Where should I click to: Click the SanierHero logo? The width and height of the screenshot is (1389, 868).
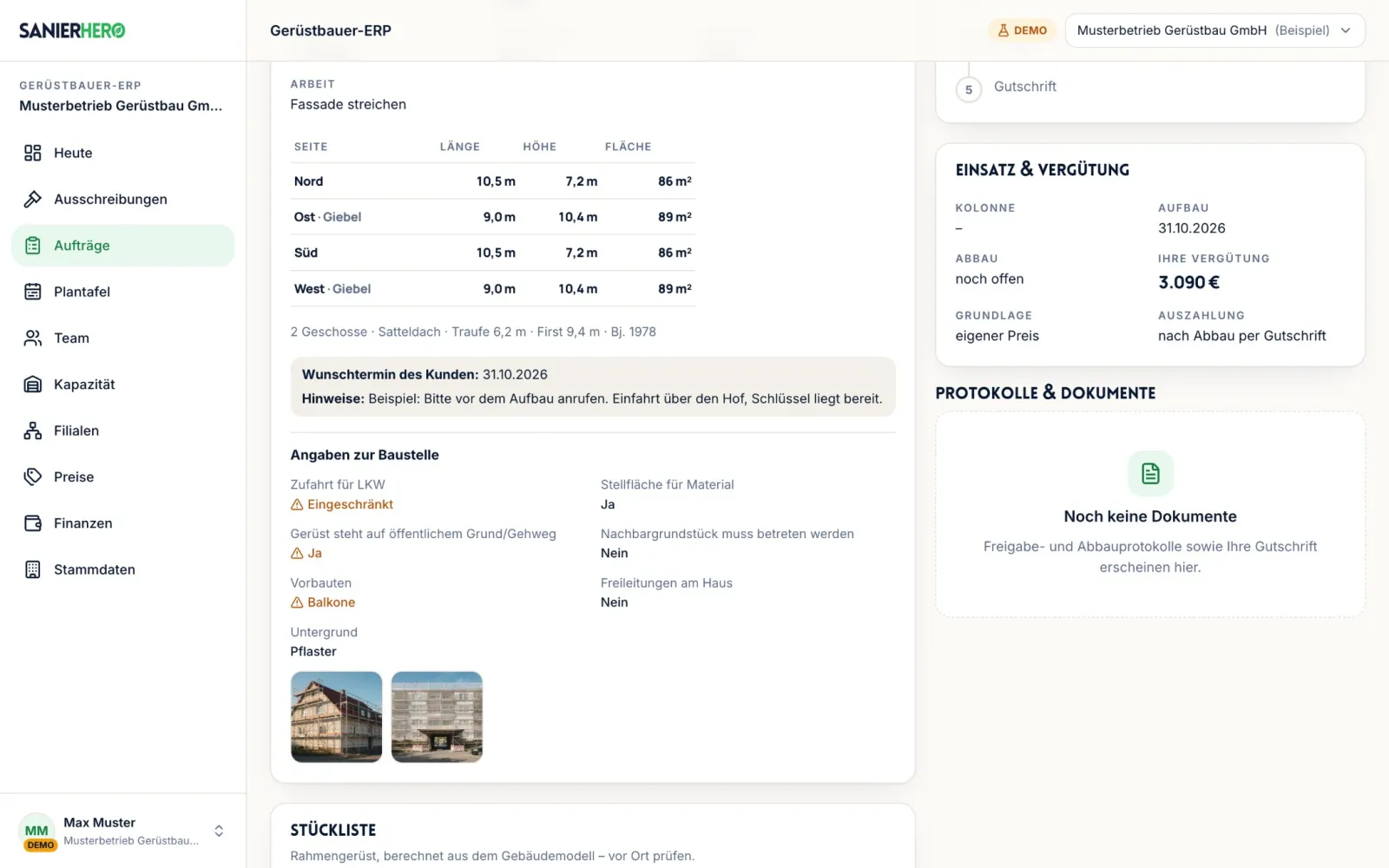pos(72,30)
